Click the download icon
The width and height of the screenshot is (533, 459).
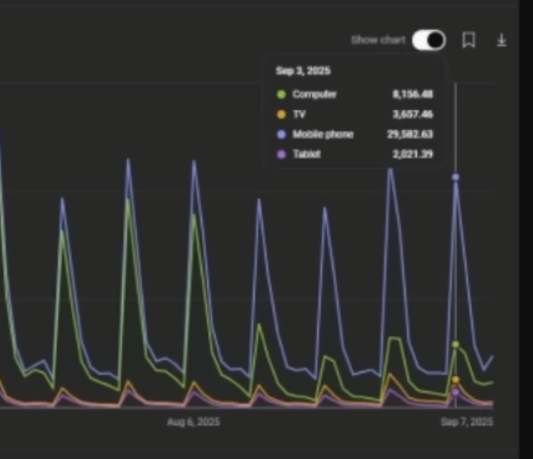click(501, 40)
